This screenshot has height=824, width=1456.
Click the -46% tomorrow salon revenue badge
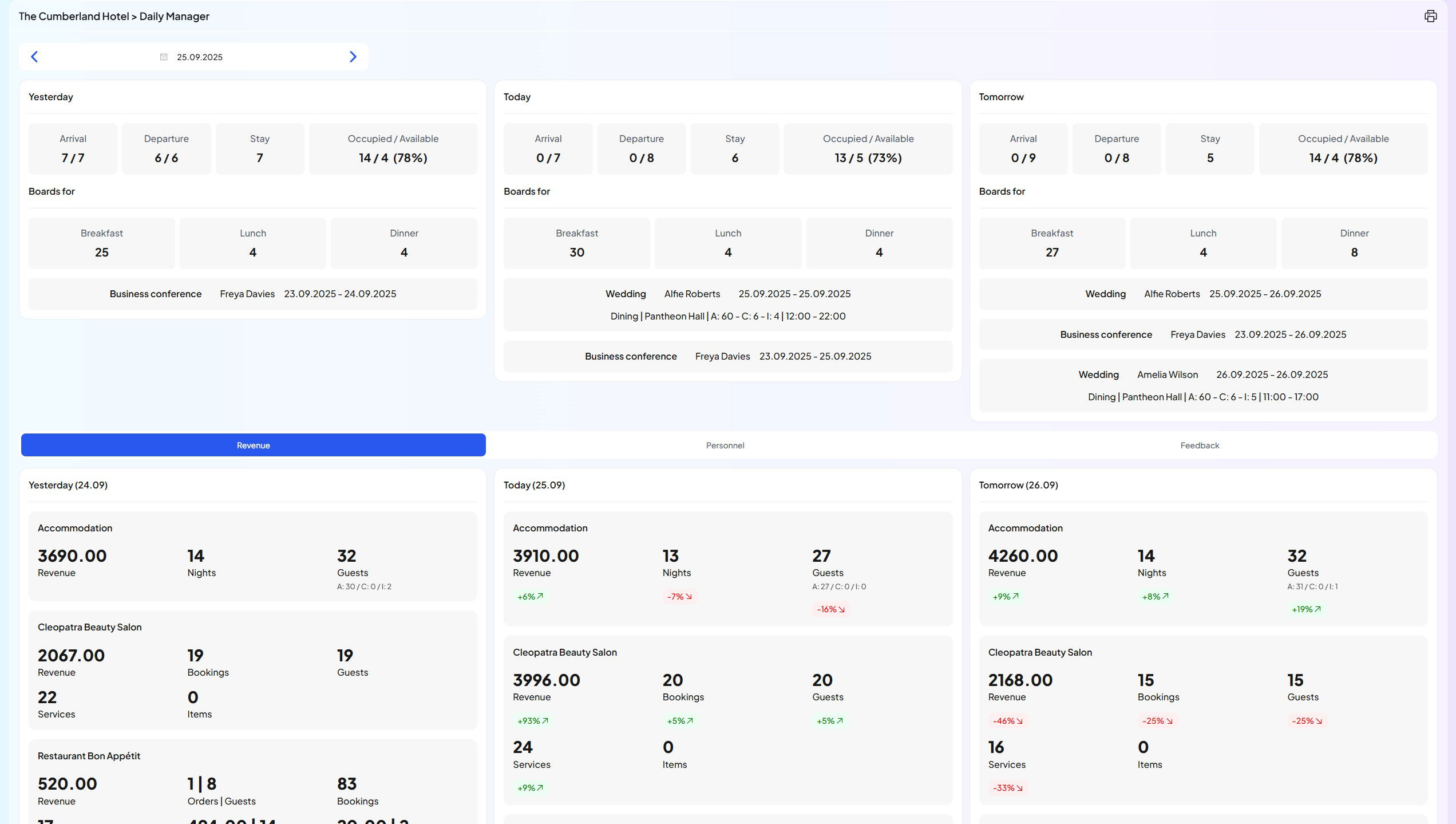[1007, 721]
